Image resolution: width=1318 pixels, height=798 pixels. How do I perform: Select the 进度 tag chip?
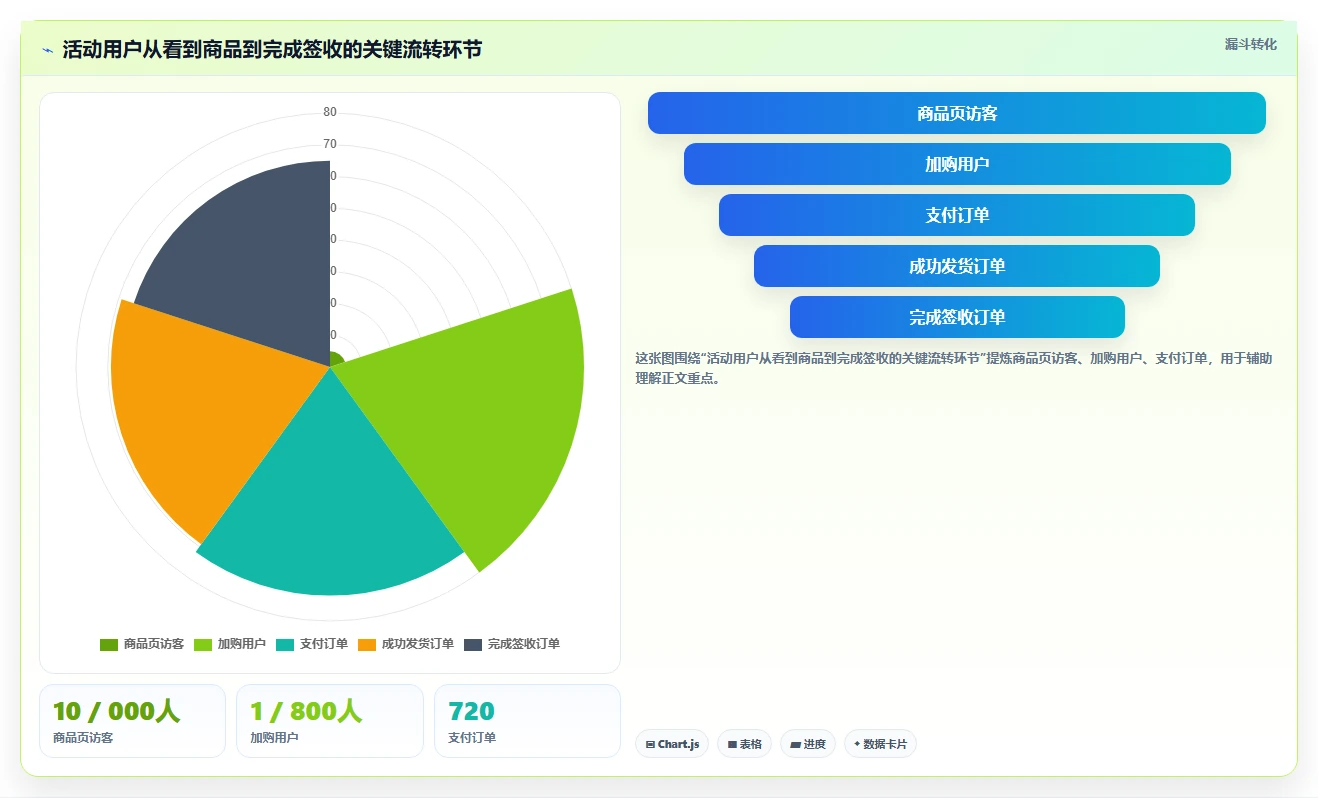point(808,744)
